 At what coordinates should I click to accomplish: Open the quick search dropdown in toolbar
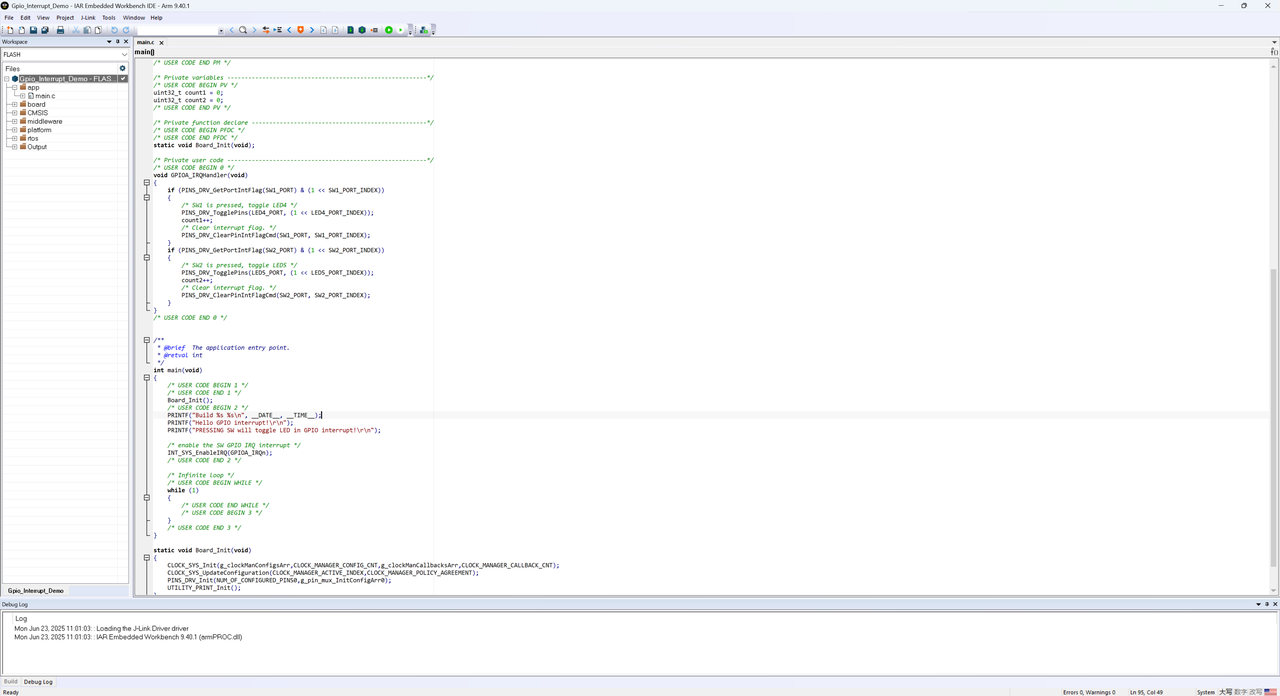click(221, 30)
